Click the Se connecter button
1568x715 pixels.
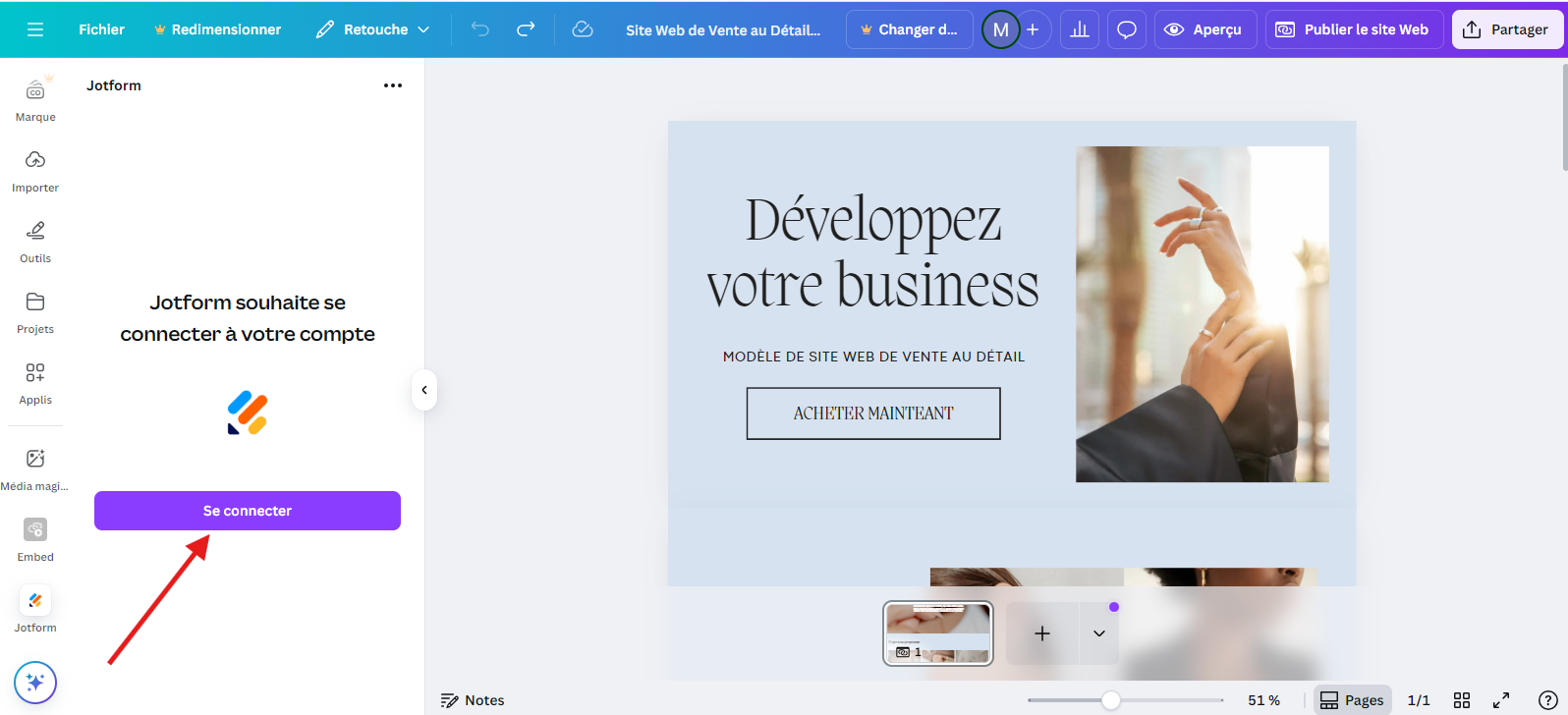248,511
